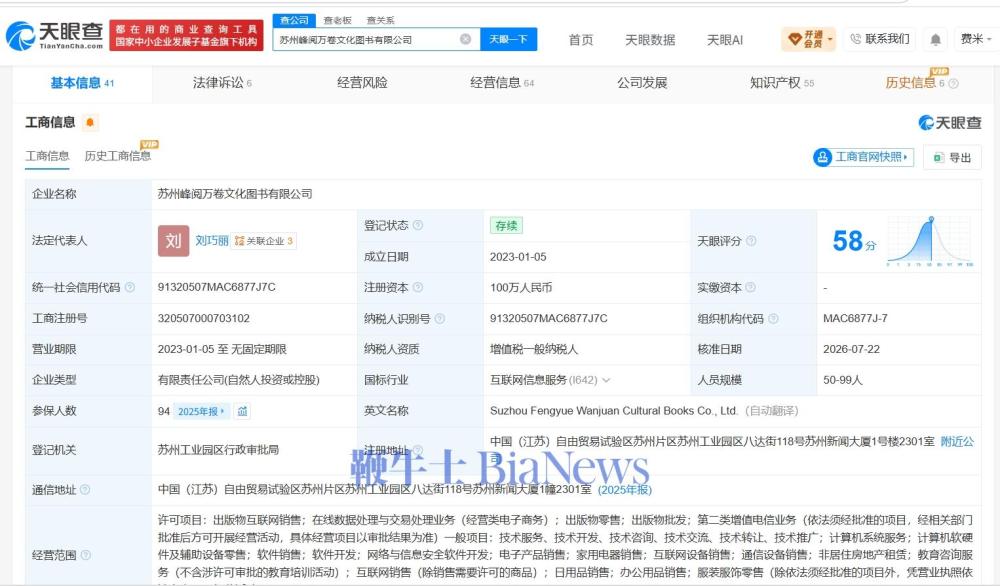1000x586 pixels.
Task: Open 开通会员 VIP dropdown
Action: click(x=808, y=40)
